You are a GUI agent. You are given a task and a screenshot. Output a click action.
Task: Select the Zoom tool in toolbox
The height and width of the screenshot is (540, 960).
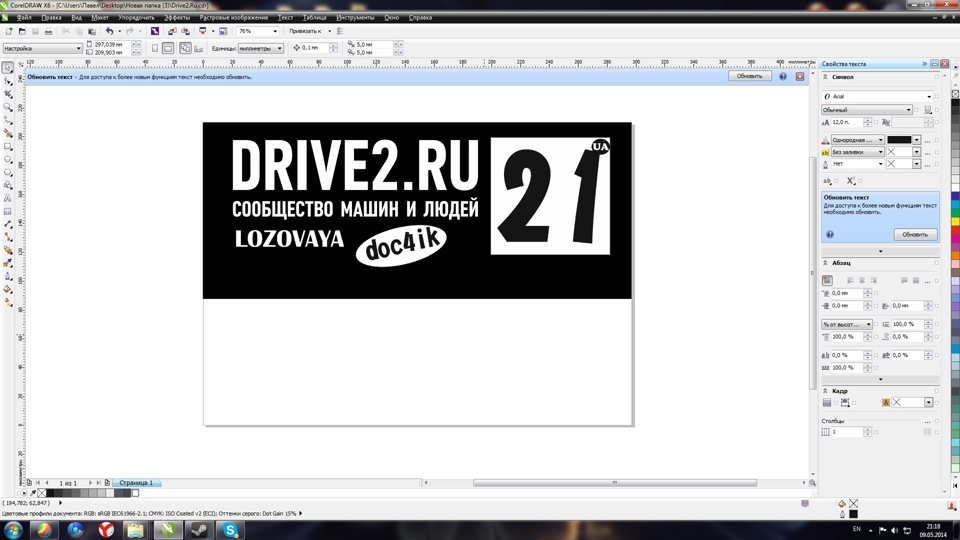[x=8, y=107]
